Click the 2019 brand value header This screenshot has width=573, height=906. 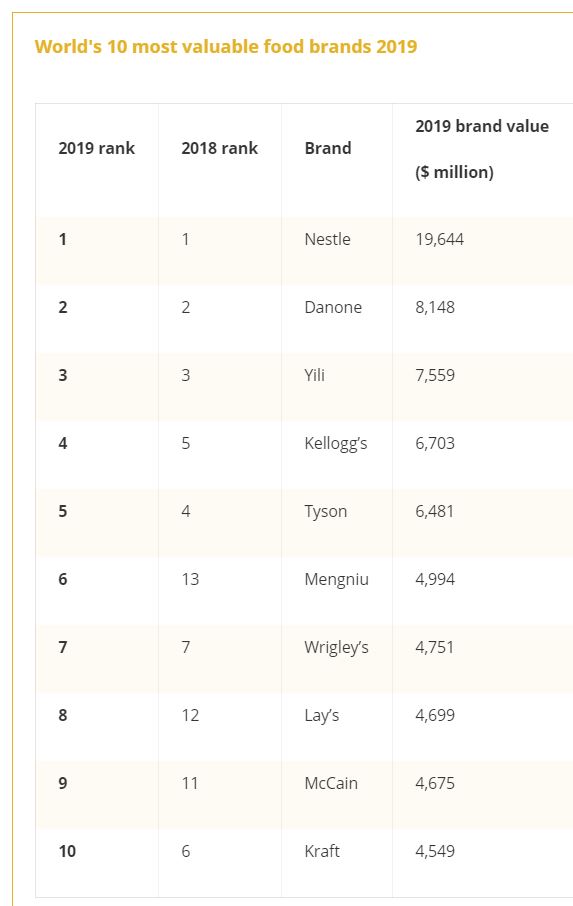tap(482, 149)
